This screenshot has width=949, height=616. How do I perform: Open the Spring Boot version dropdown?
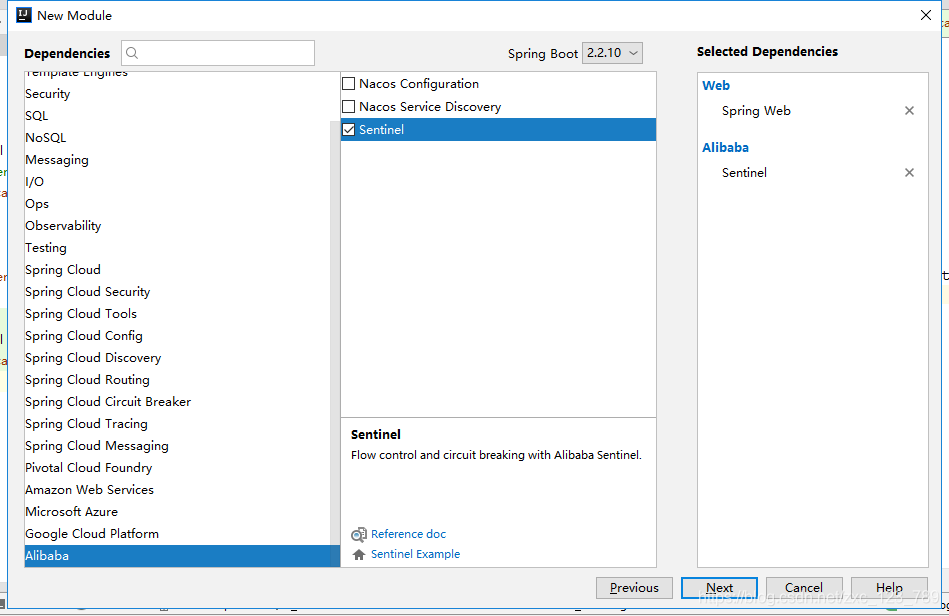(612, 53)
